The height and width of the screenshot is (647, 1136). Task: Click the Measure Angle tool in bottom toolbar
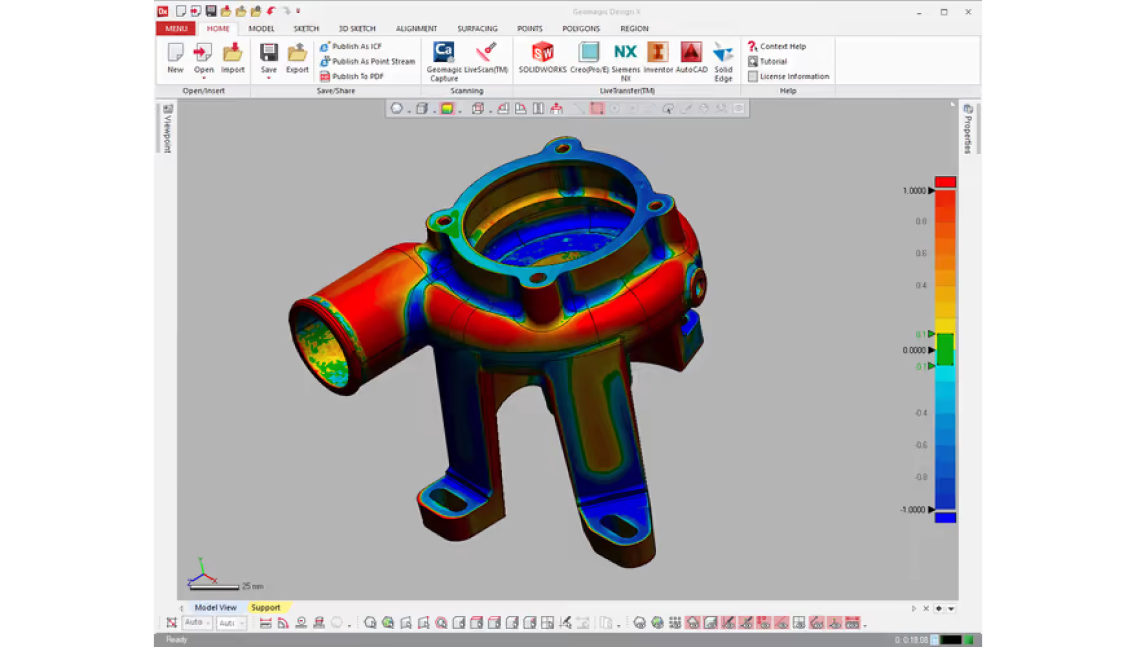(283, 623)
